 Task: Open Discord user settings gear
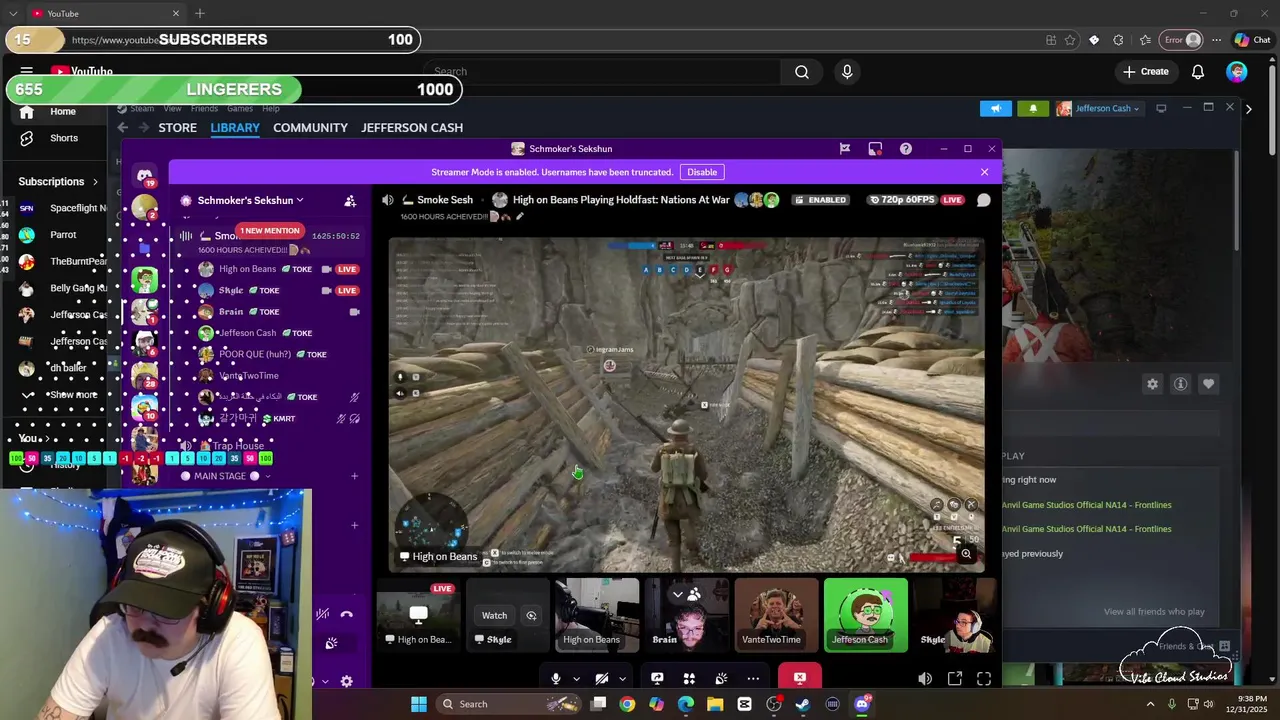point(346,681)
